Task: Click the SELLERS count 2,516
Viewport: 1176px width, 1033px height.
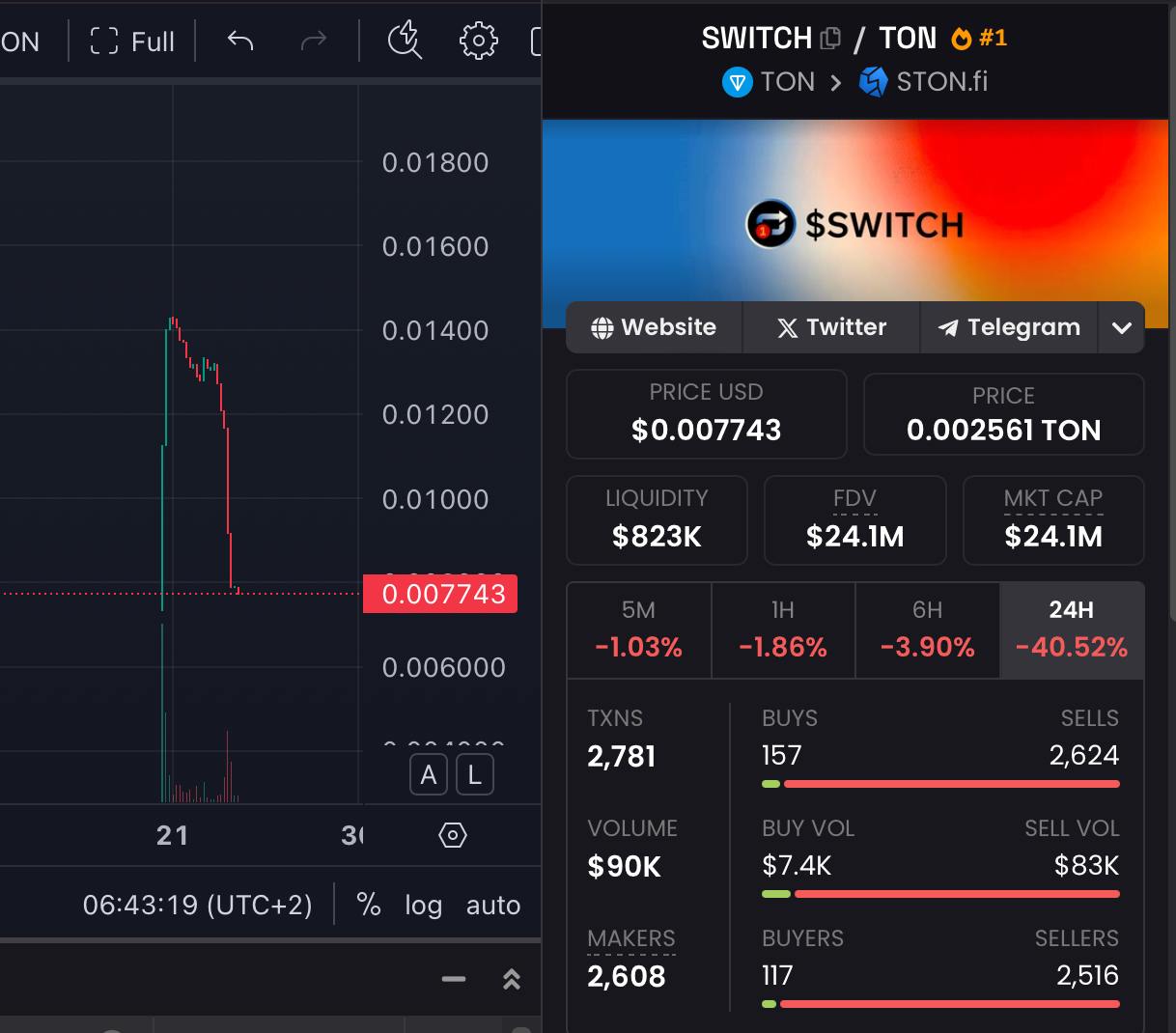Action: [x=1088, y=975]
